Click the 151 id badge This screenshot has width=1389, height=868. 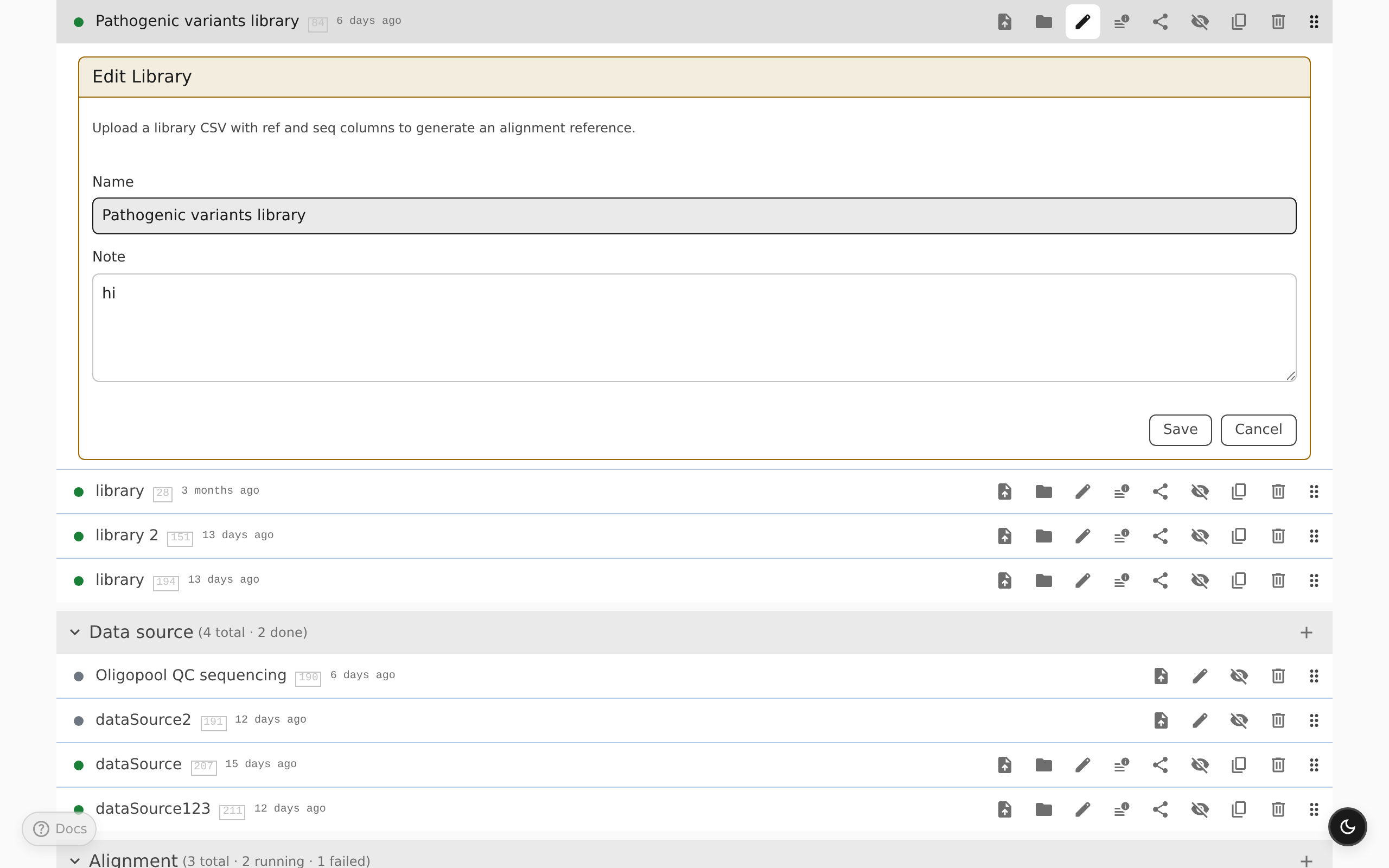click(180, 538)
